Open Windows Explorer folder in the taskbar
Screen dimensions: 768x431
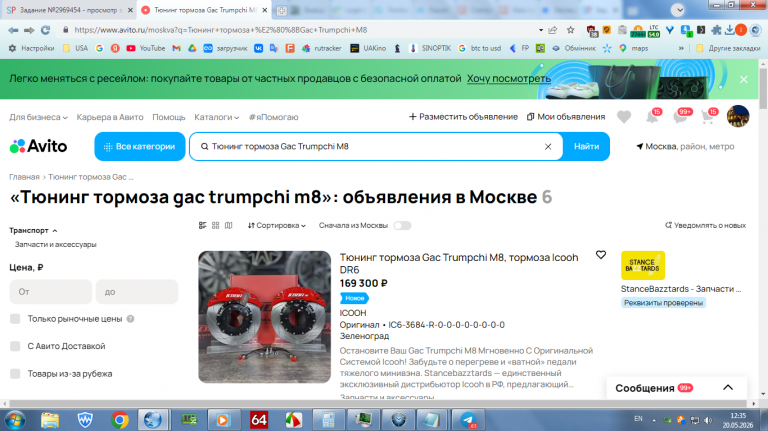pos(49,420)
